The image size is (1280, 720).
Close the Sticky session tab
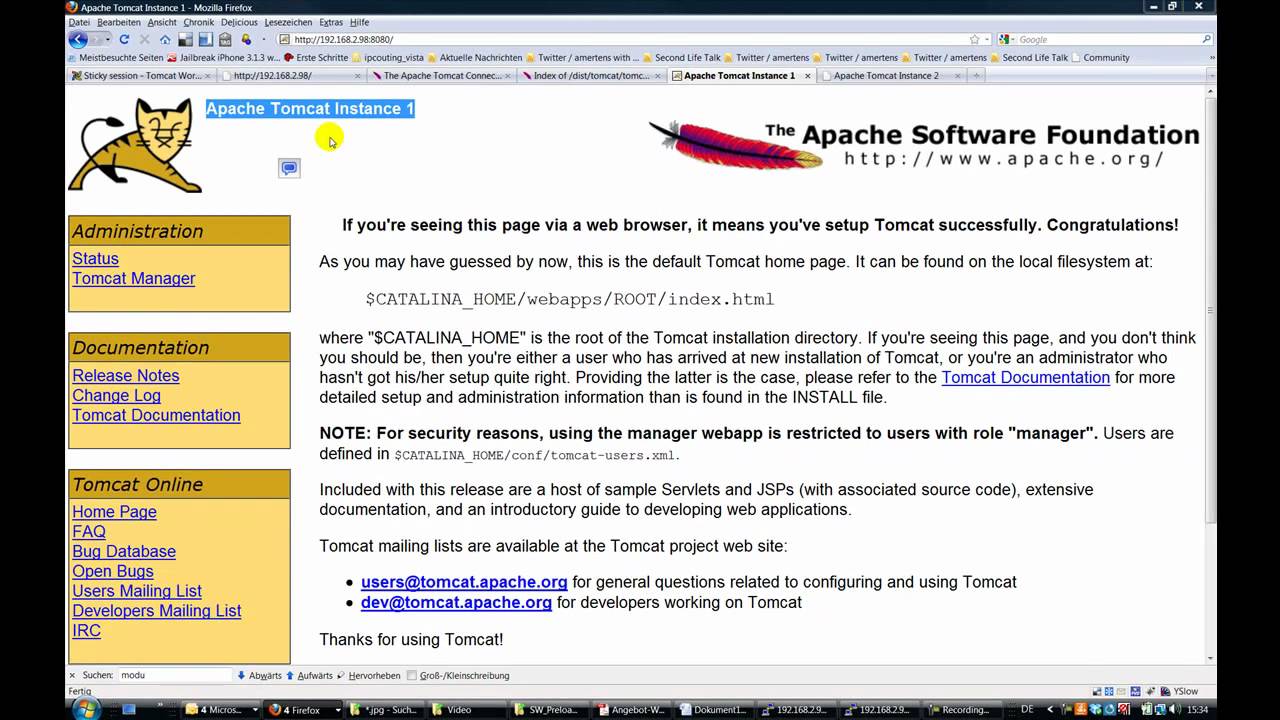coord(209,76)
